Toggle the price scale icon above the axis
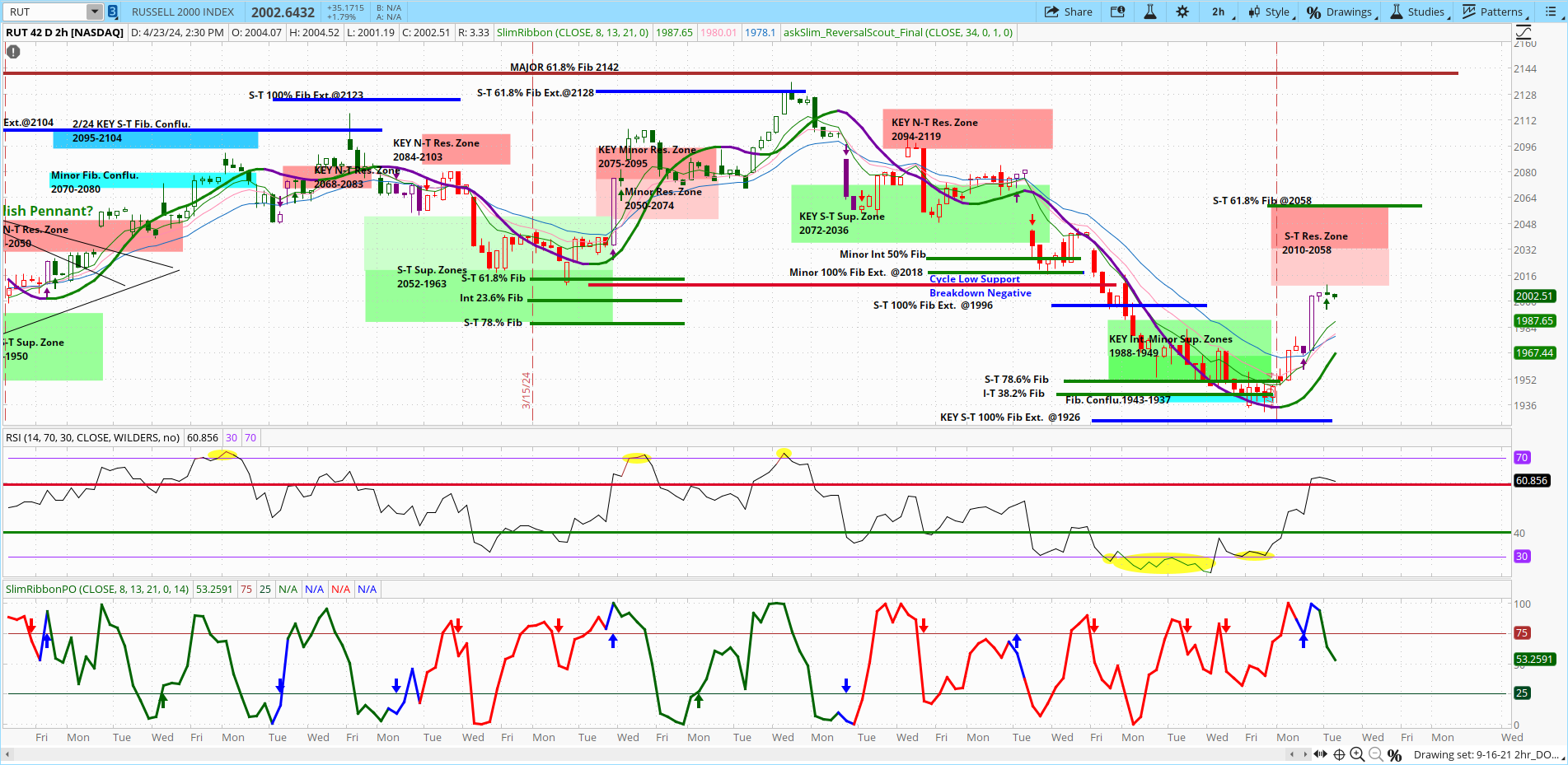 pos(1523,31)
